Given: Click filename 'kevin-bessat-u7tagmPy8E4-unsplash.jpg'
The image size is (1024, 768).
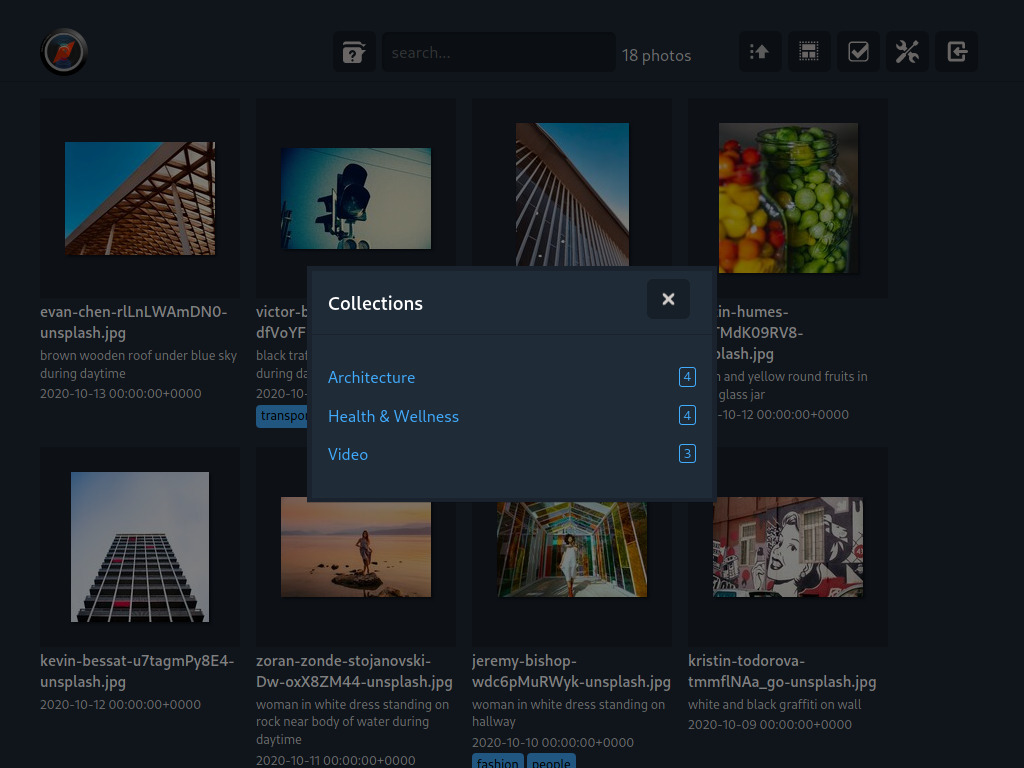Looking at the screenshot, I should pos(137,671).
